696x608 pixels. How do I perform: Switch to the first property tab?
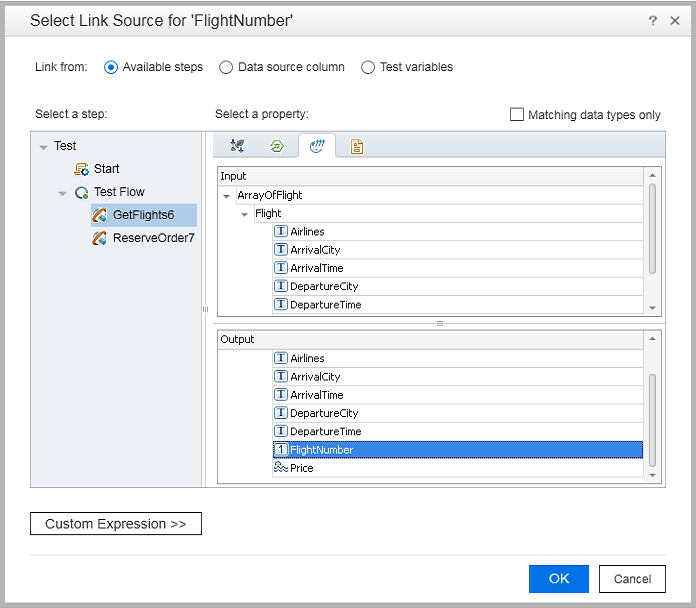click(x=237, y=146)
